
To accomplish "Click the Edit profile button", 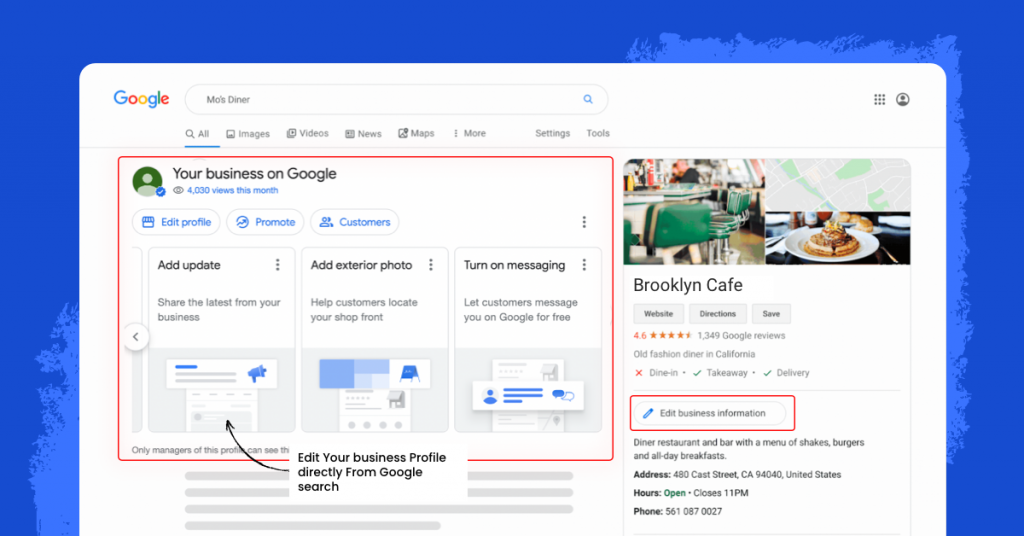I will click(176, 222).
